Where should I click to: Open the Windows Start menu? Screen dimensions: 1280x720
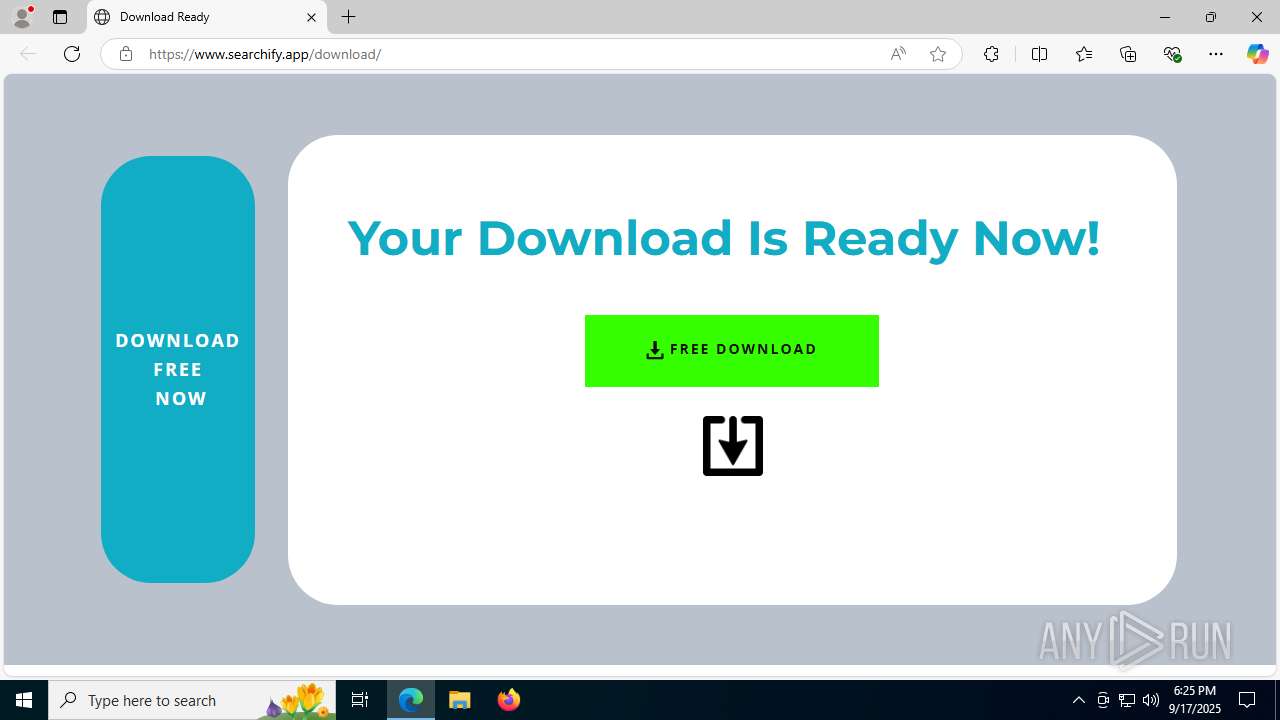(24, 700)
